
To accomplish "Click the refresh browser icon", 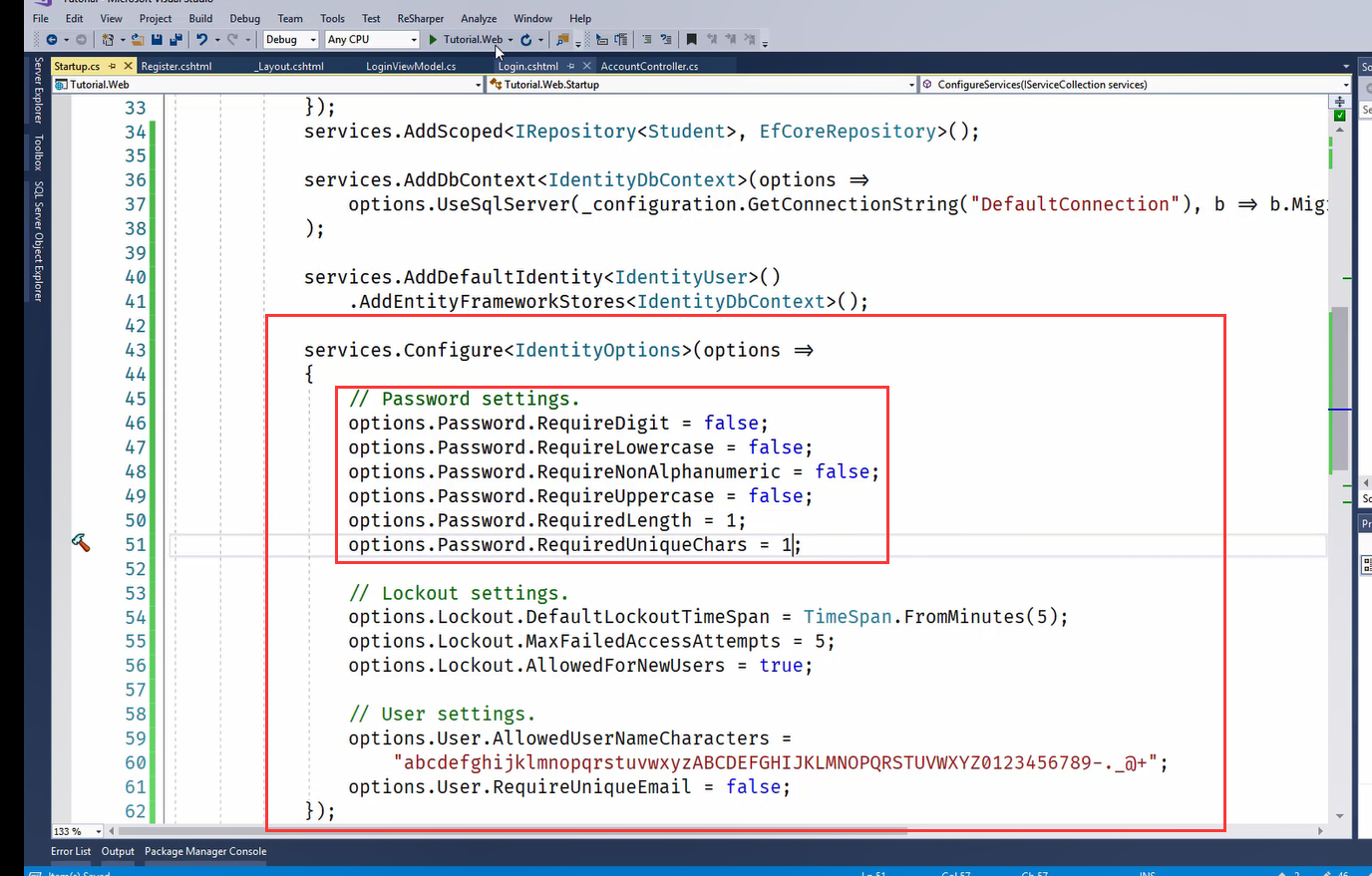I will (x=526, y=40).
